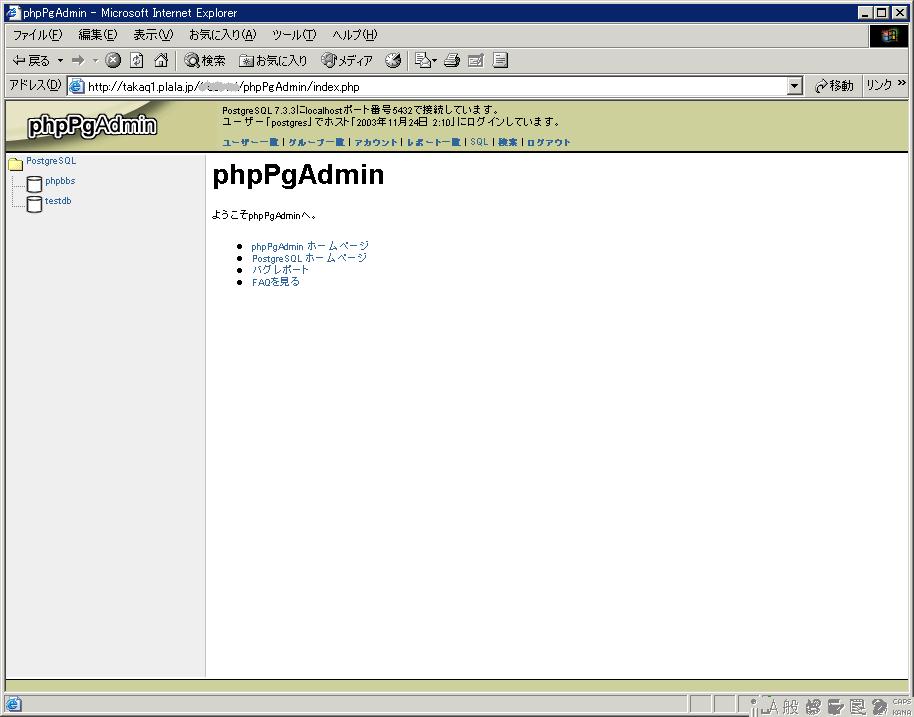
Task: Open the アカウント account link
Action: pos(376,142)
